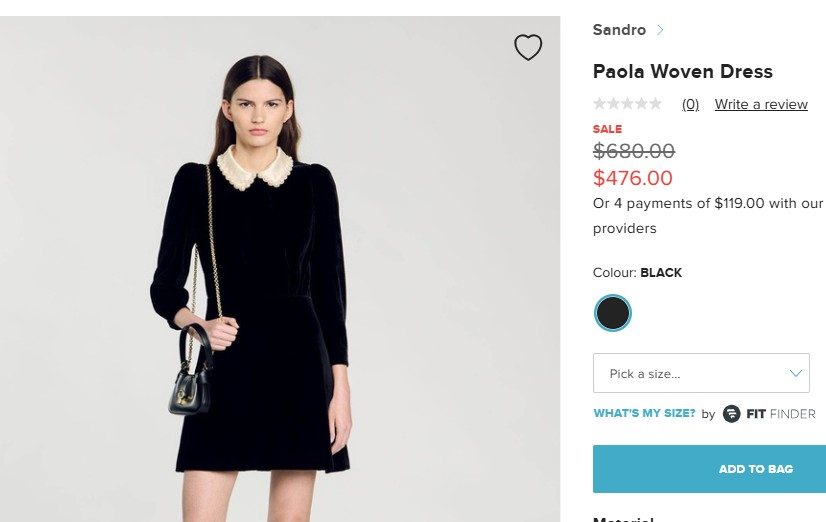Click the Paola Woven Dress title
Image resolution: width=826 pixels, height=522 pixels.
(682, 71)
